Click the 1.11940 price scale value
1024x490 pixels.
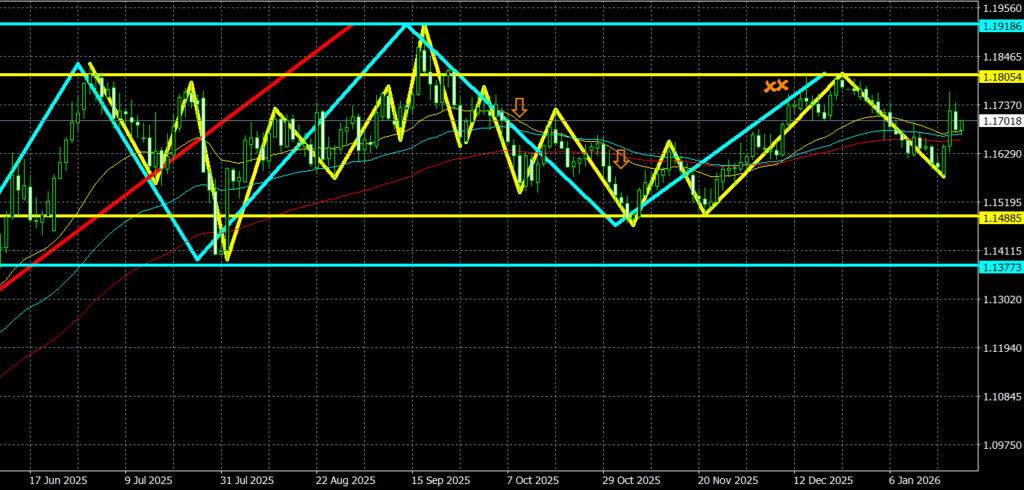click(1000, 348)
